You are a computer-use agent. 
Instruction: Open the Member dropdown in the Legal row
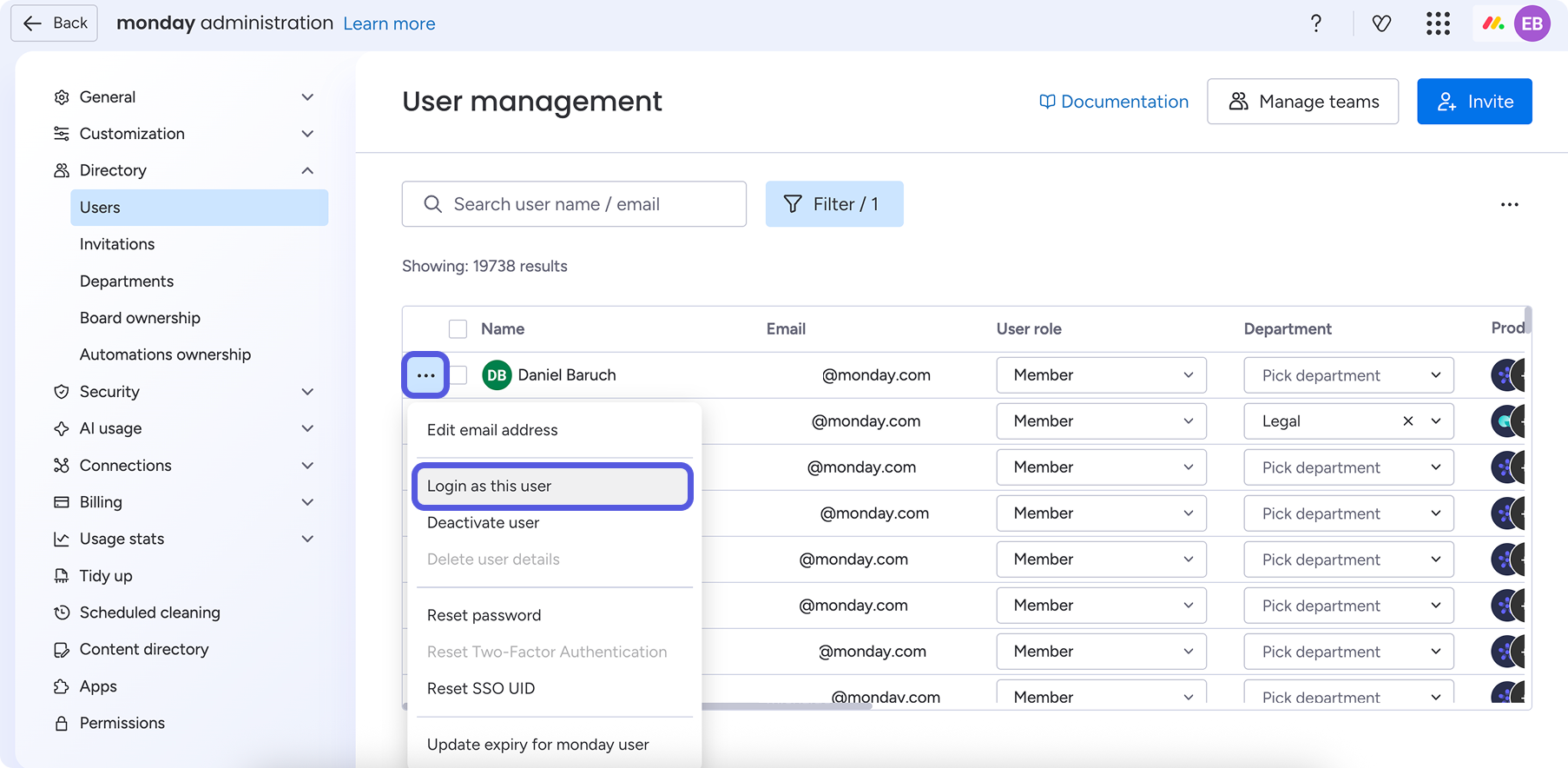click(x=1101, y=421)
